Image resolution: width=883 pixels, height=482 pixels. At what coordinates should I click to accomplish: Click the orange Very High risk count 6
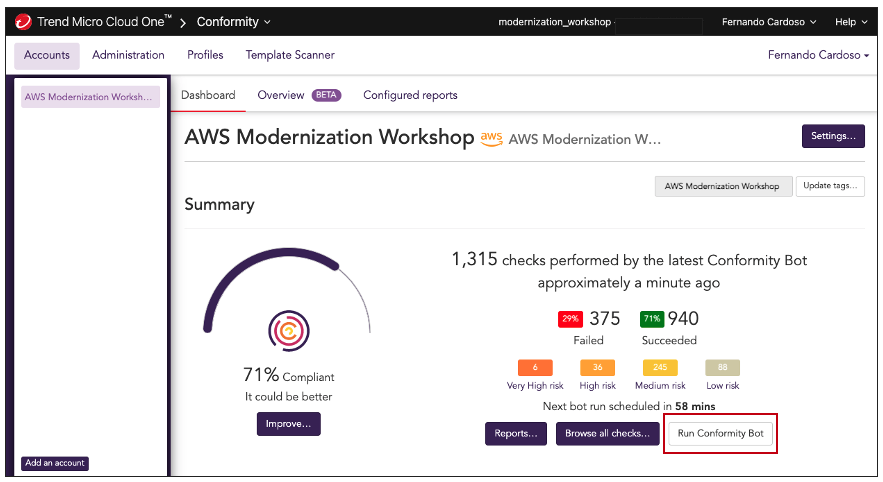tap(535, 367)
